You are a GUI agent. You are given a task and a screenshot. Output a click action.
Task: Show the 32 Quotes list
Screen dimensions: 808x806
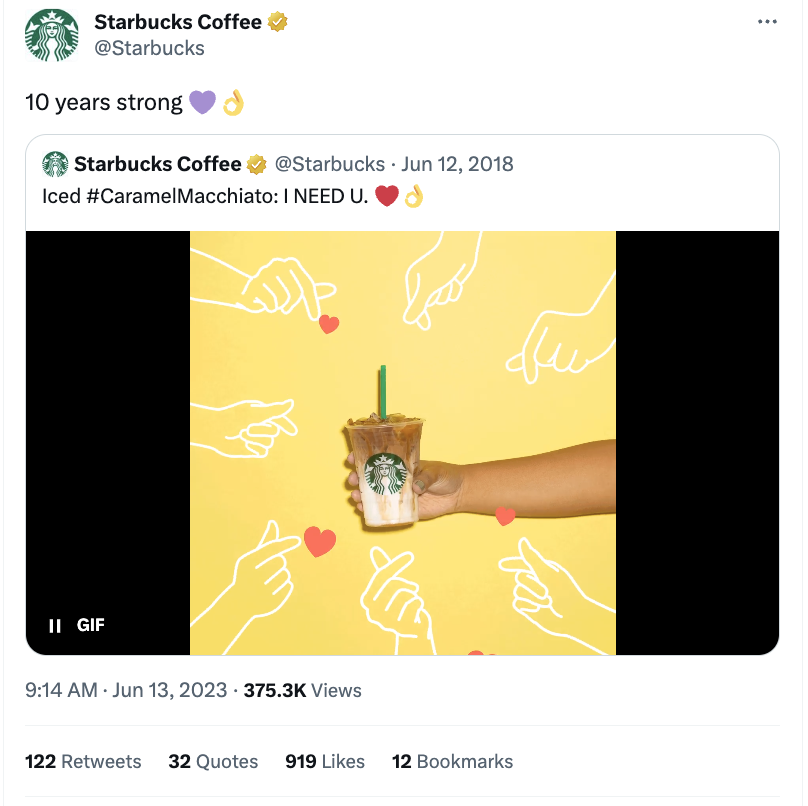213,762
